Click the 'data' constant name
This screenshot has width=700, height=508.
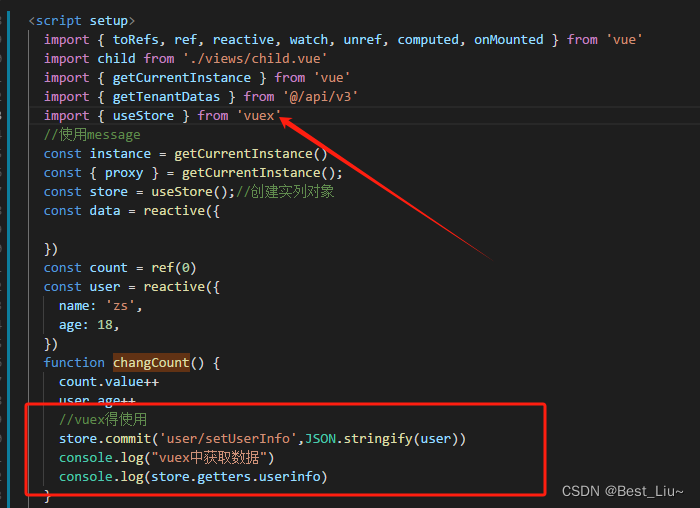pyautogui.click(x=105, y=211)
